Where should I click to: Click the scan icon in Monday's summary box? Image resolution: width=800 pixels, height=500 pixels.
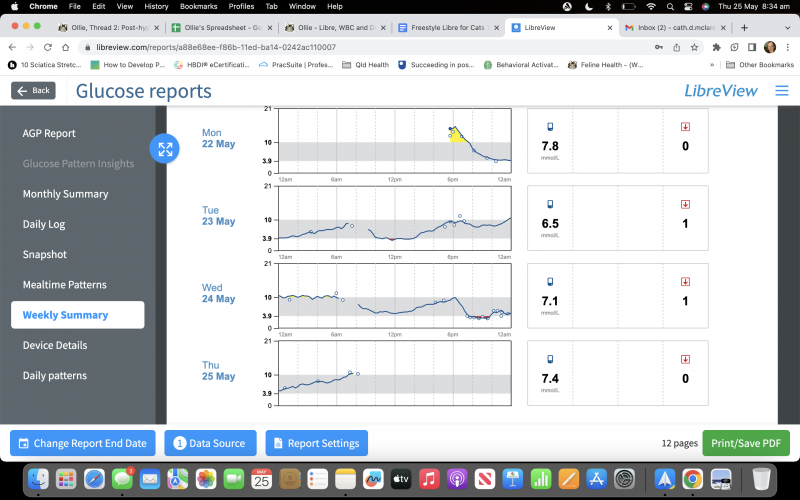click(549, 127)
